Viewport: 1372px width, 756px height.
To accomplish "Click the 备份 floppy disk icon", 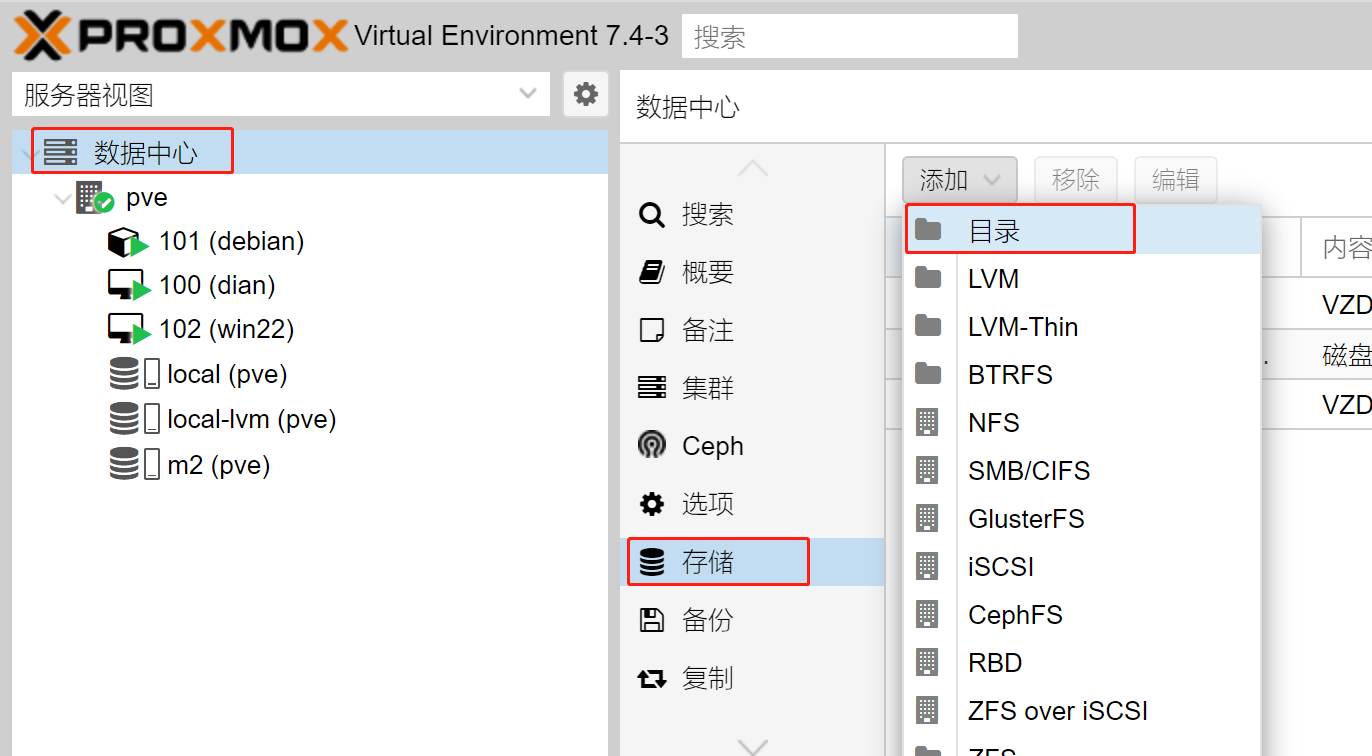I will pyautogui.click(x=652, y=620).
